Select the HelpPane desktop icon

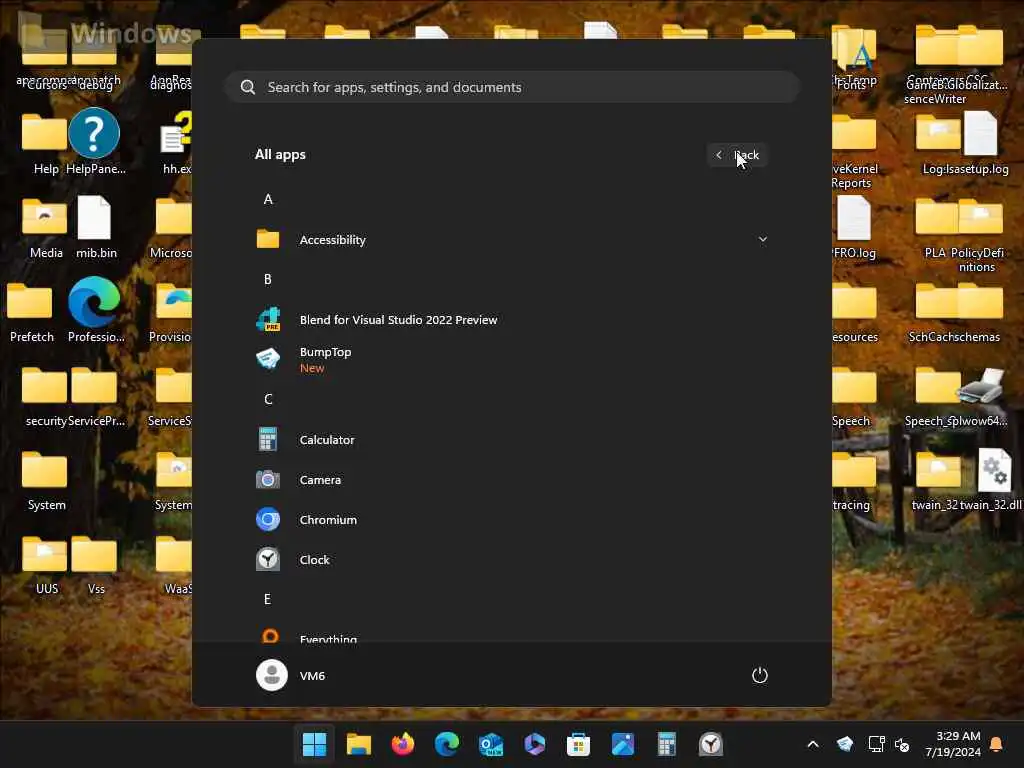pyautogui.click(x=95, y=142)
